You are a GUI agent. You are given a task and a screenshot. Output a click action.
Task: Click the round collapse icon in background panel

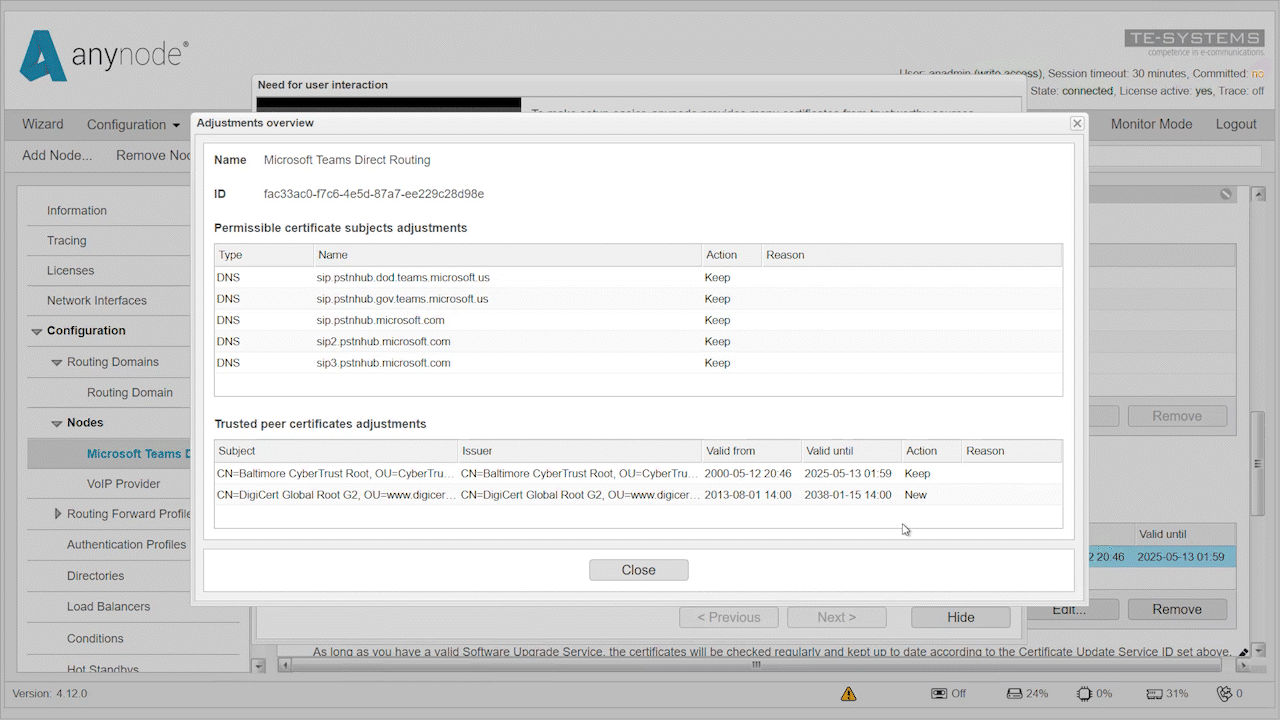(x=1226, y=194)
